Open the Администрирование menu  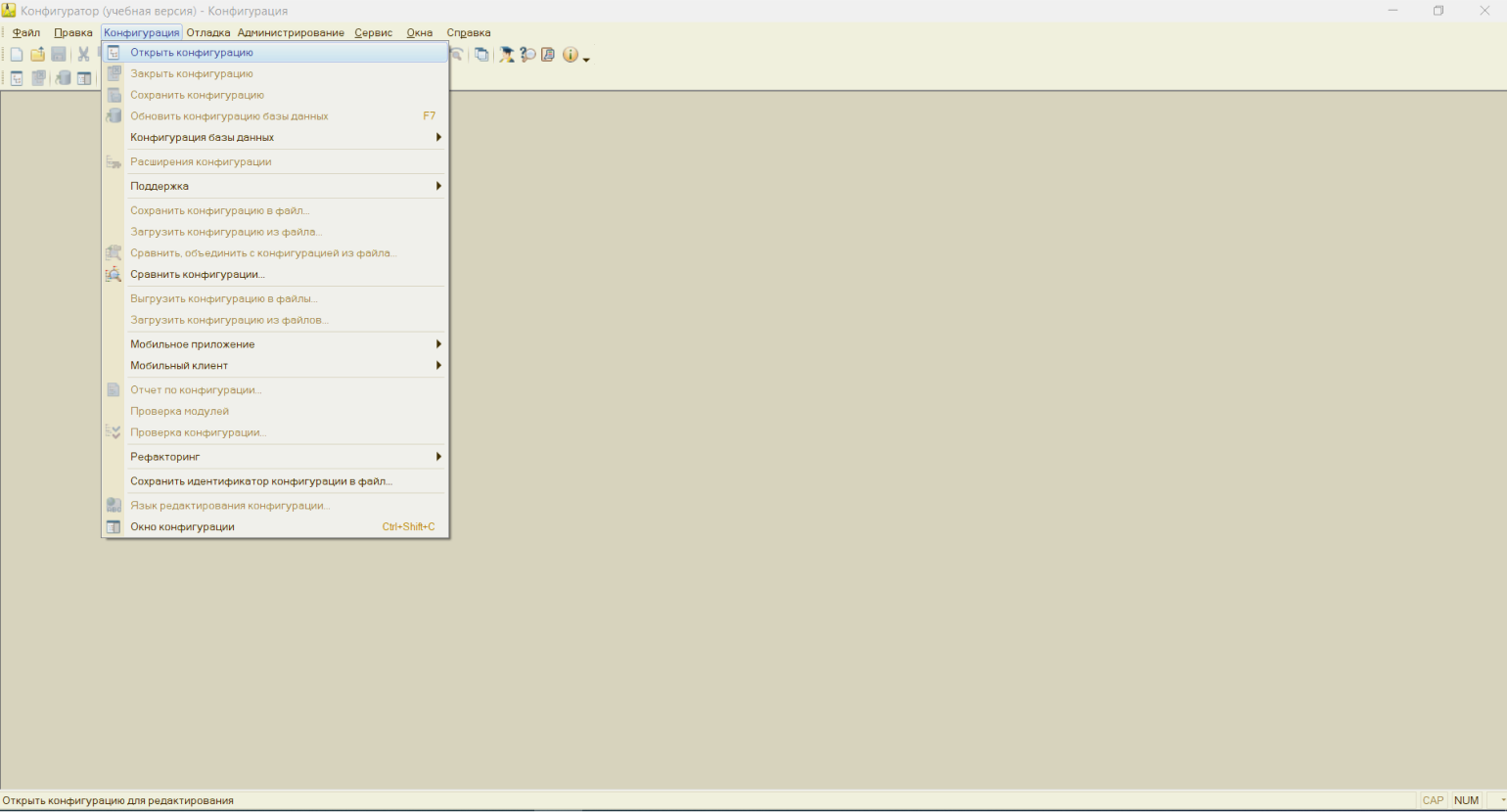pos(291,33)
